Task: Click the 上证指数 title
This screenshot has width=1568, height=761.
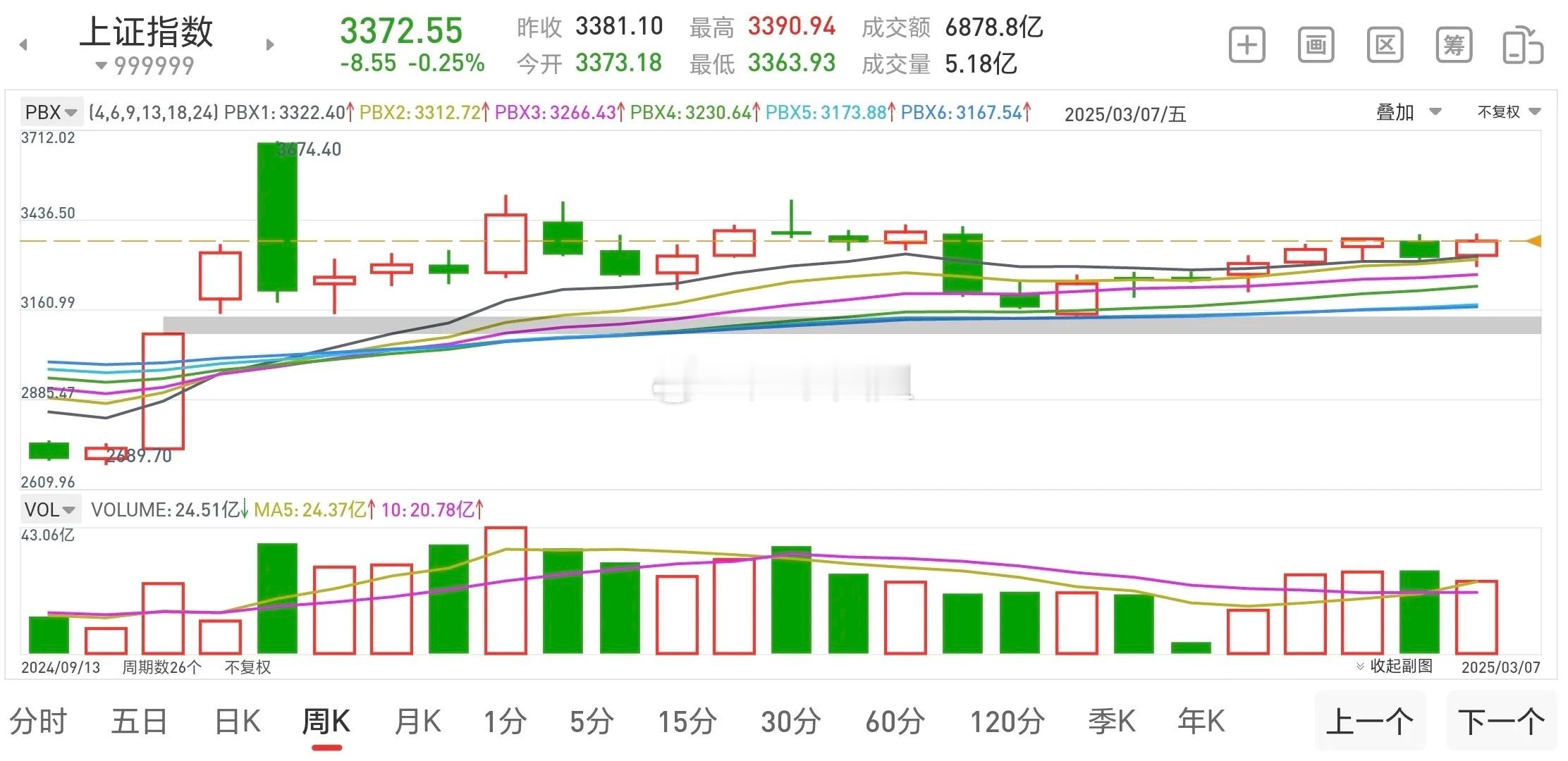Action: click(x=146, y=32)
